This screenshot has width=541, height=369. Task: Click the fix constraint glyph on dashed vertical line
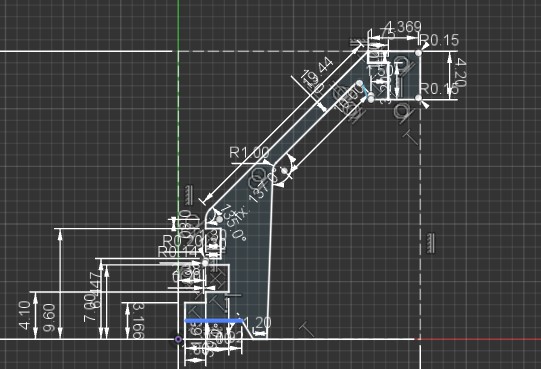point(431,243)
